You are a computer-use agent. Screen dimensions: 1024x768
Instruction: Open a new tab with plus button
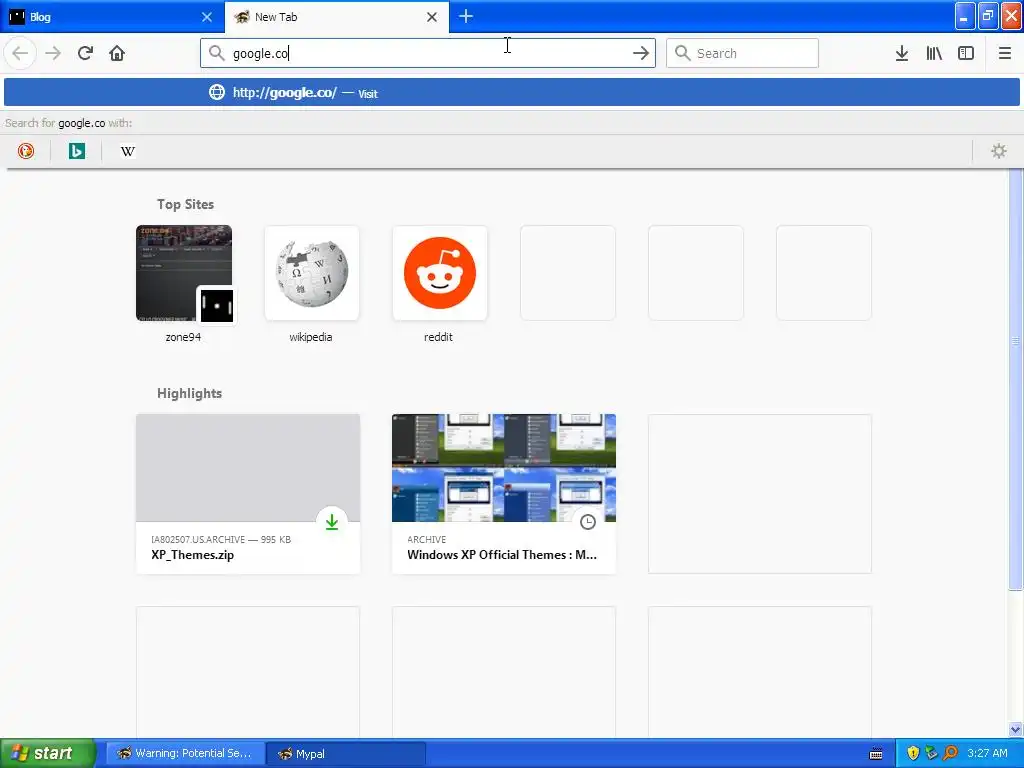click(x=466, y=16)
